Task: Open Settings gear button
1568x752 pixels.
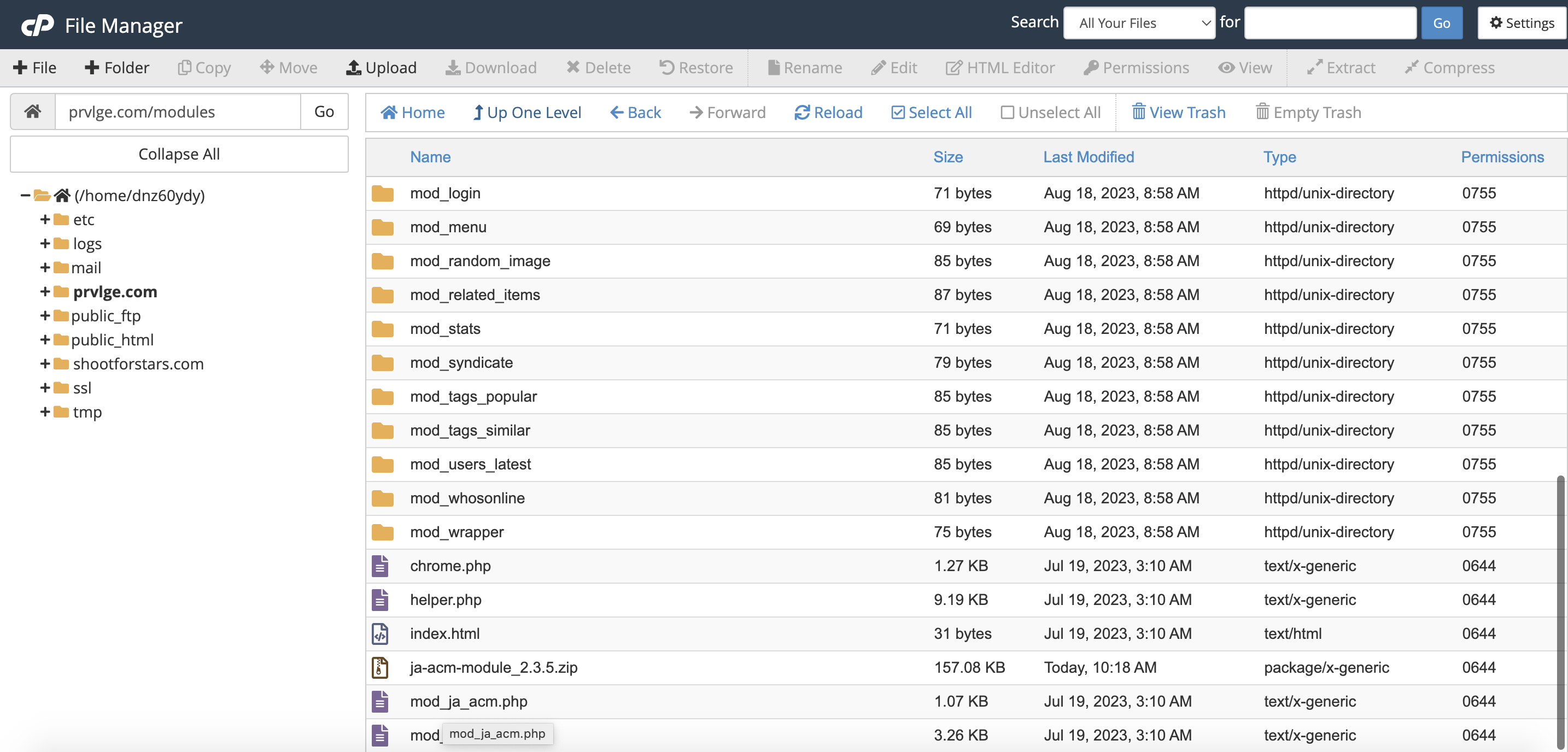Action: coord(1521,23)
